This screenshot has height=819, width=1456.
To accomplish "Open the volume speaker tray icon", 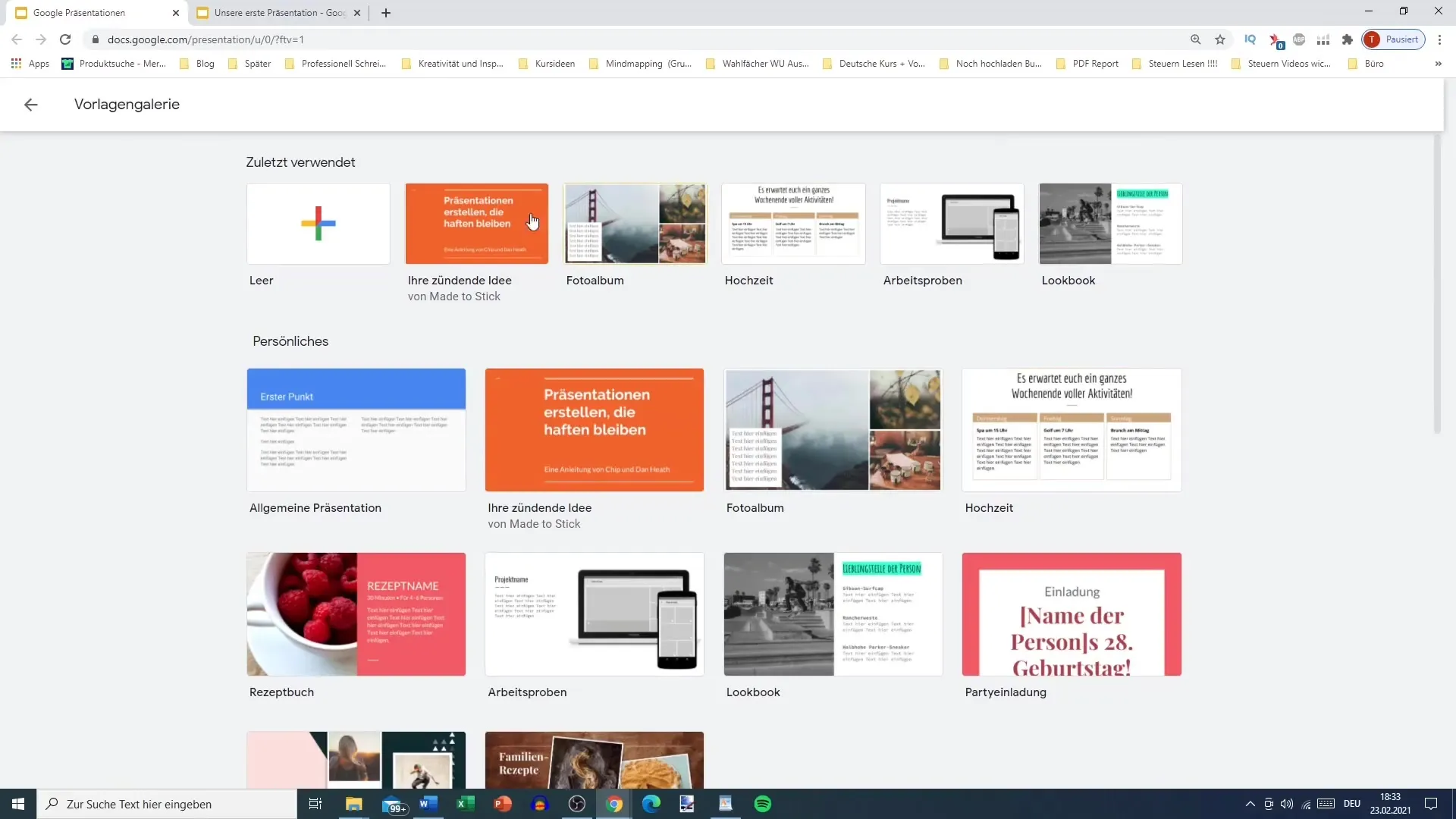I will point(1287,804).
